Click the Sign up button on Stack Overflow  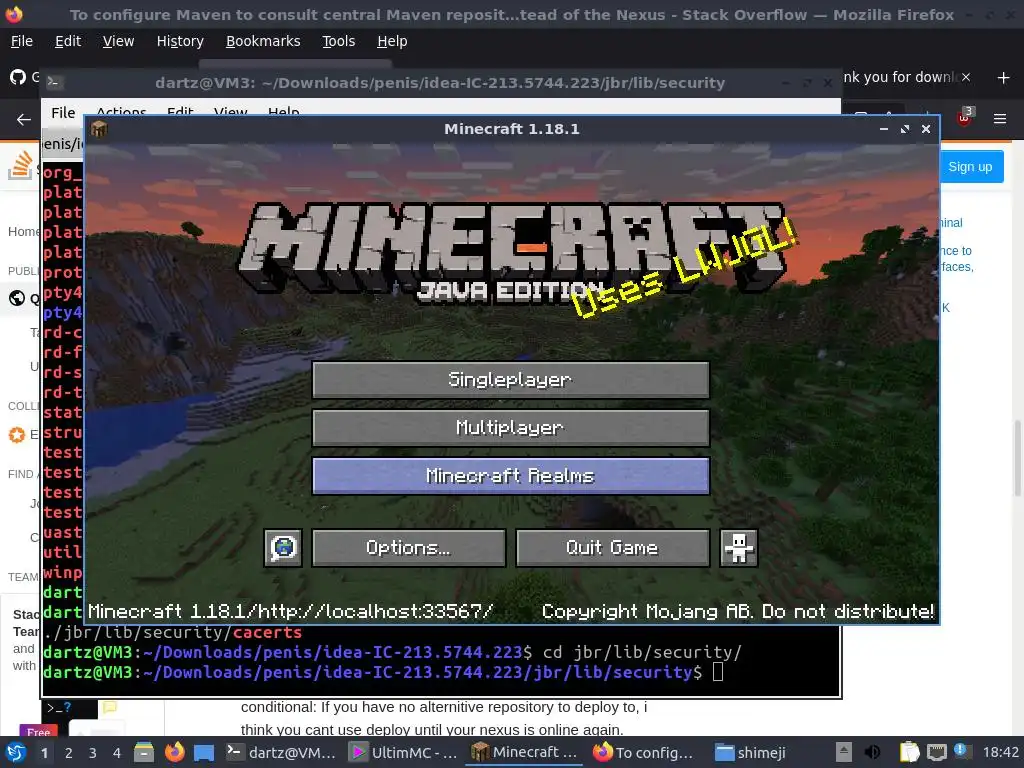pyautogui.click(x=970, y=167)
